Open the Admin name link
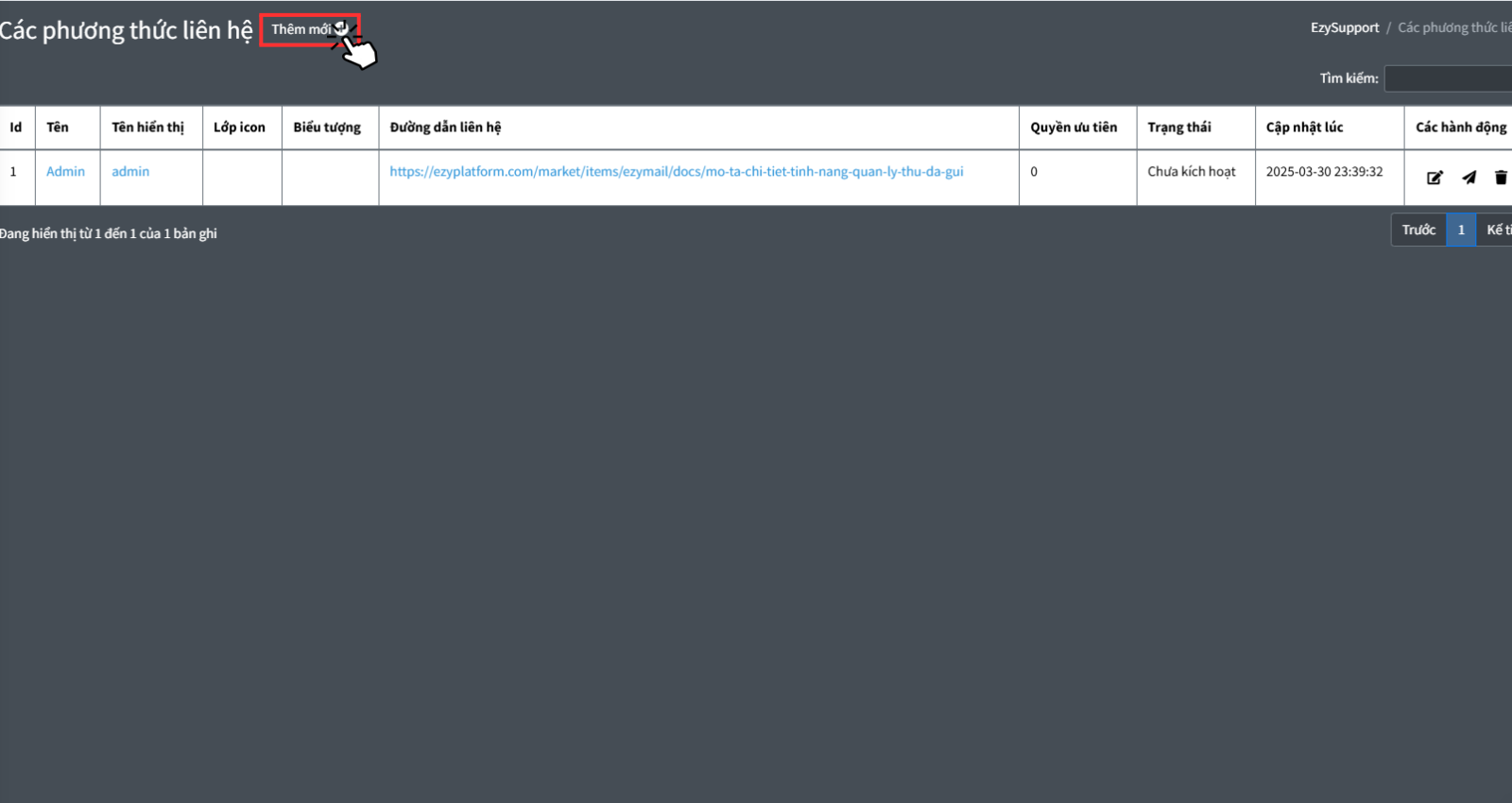The image size is (1512, 803). click(x=65, y=172)
